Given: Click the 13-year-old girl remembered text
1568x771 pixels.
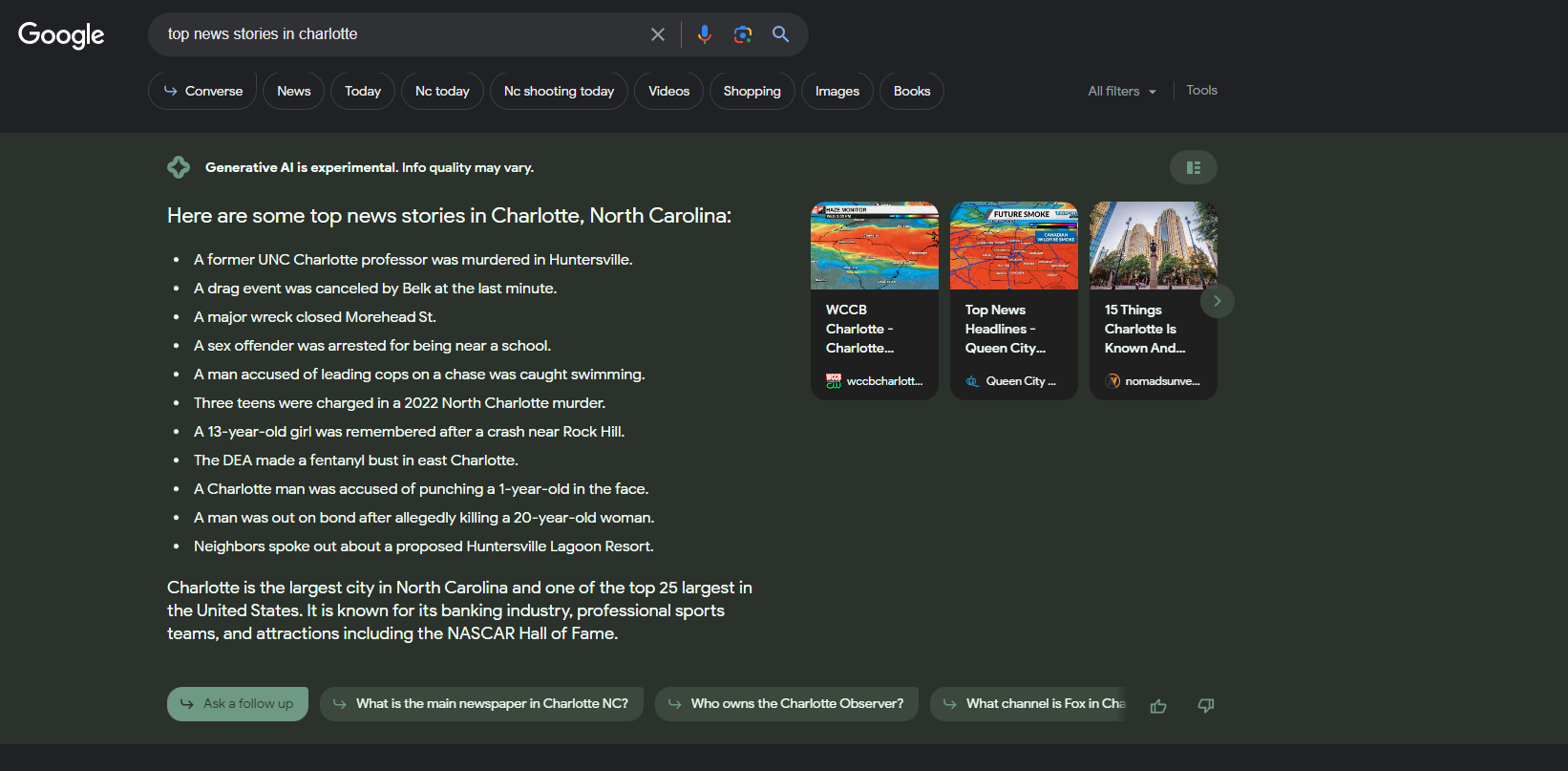Looking at the screenshot, I should tap(409, 432).
